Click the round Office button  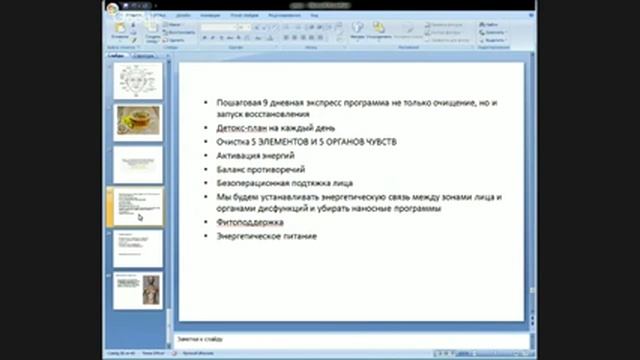[x=112, y=8]
